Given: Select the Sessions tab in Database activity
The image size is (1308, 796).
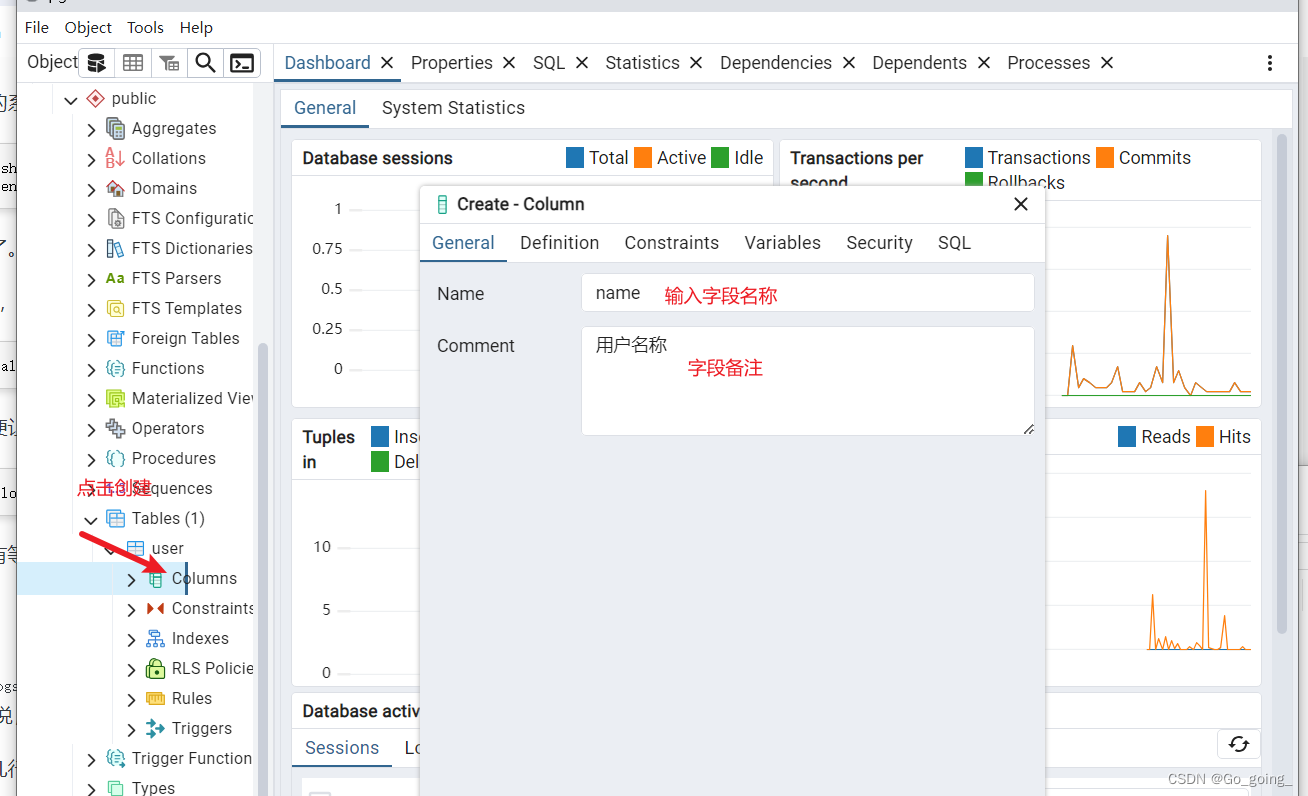Looking at the screenshot, I should [x=342, y=748].
